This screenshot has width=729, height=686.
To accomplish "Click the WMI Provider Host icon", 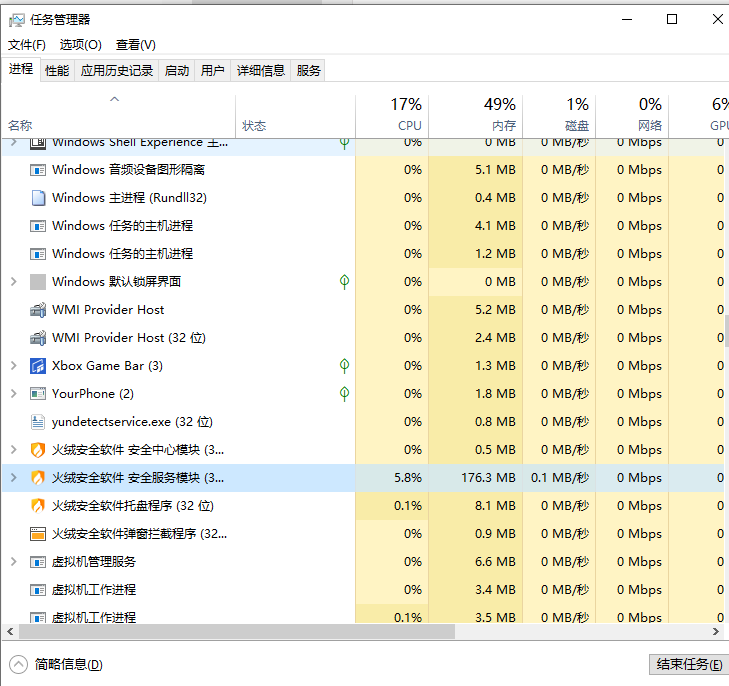I will point(38,310).
